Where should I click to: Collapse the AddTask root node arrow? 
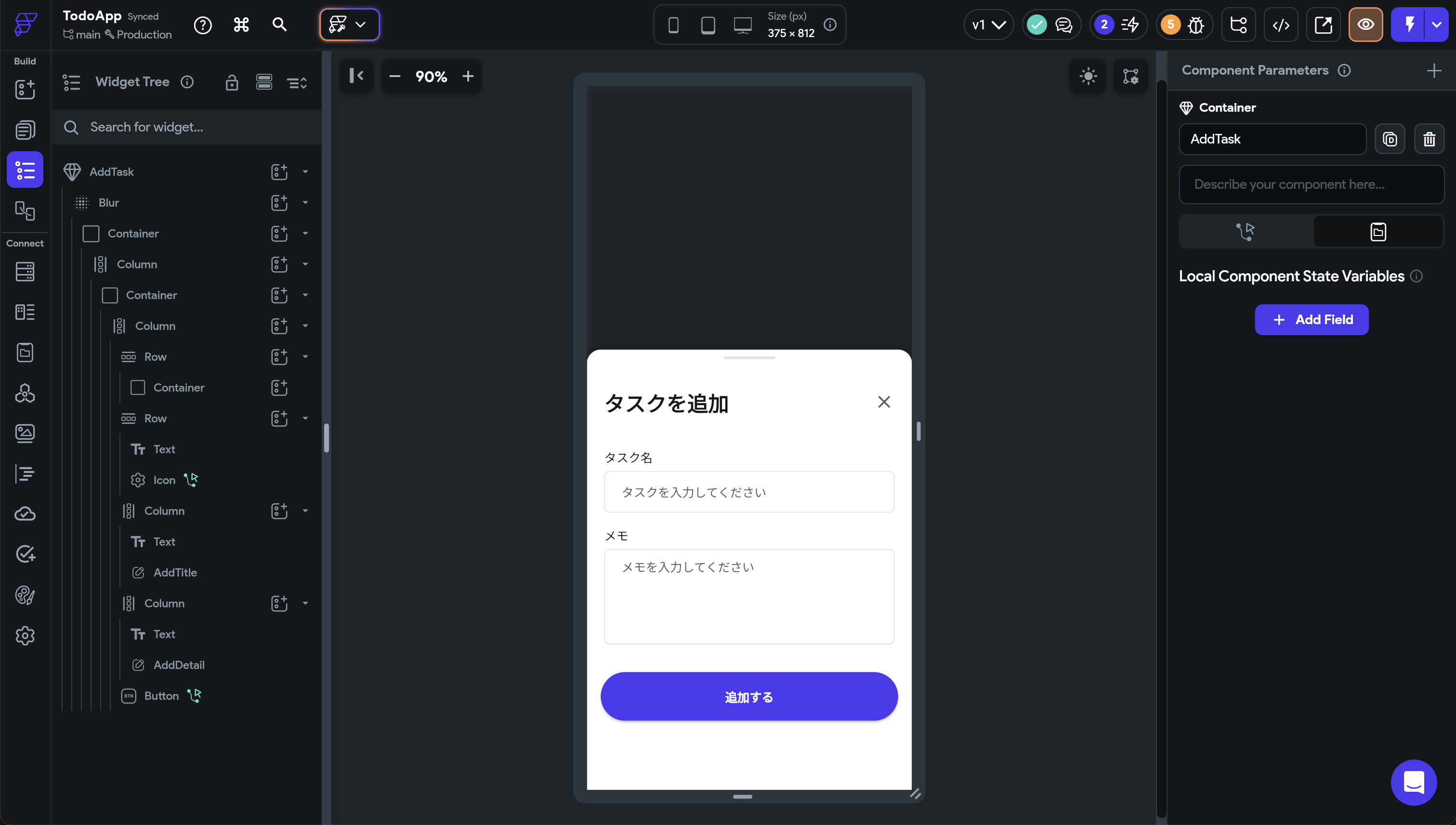pos(305,171)
